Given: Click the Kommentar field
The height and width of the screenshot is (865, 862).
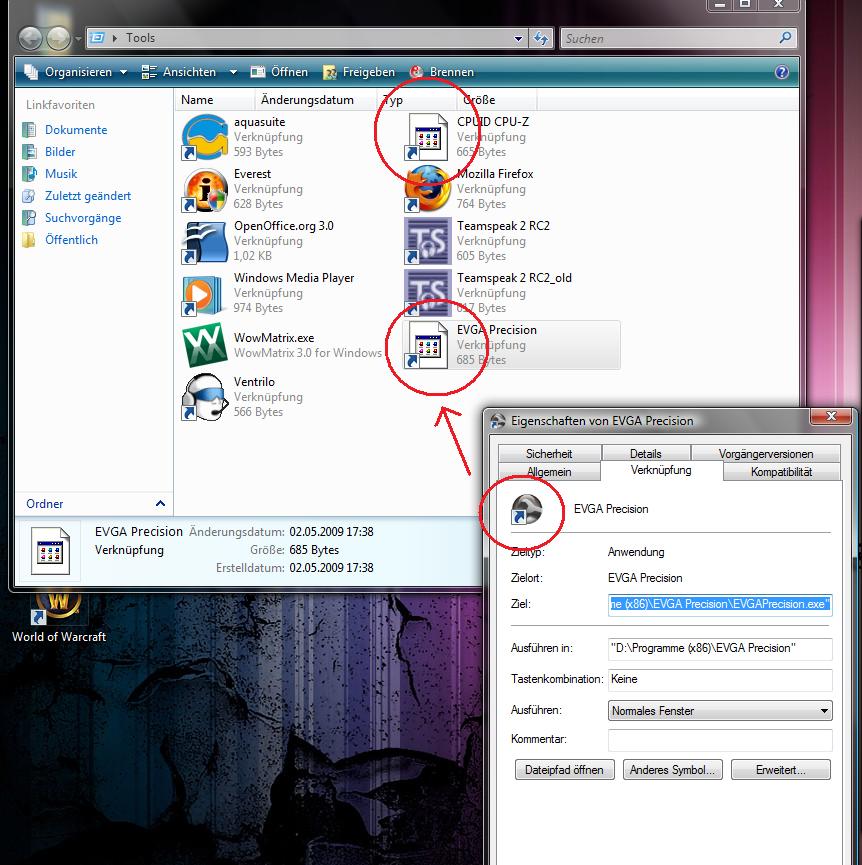Looking at the screenshot, I should click(x=720, y=740).
